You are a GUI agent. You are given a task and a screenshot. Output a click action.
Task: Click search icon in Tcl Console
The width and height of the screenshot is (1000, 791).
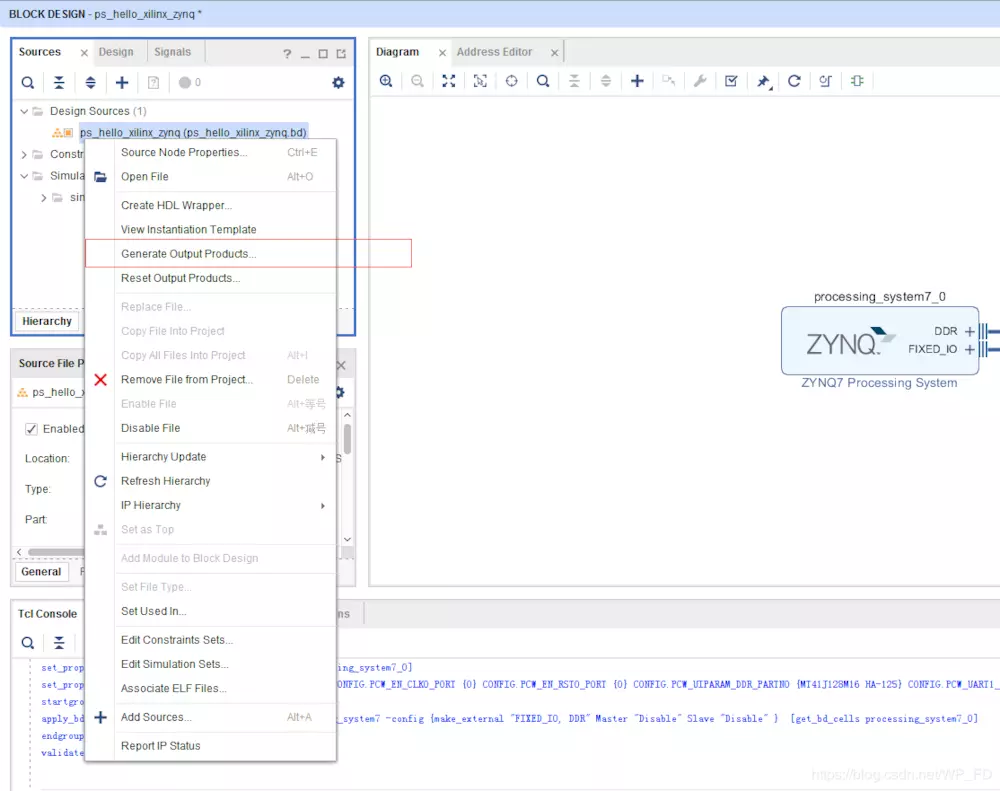click(x=27, y=642)
